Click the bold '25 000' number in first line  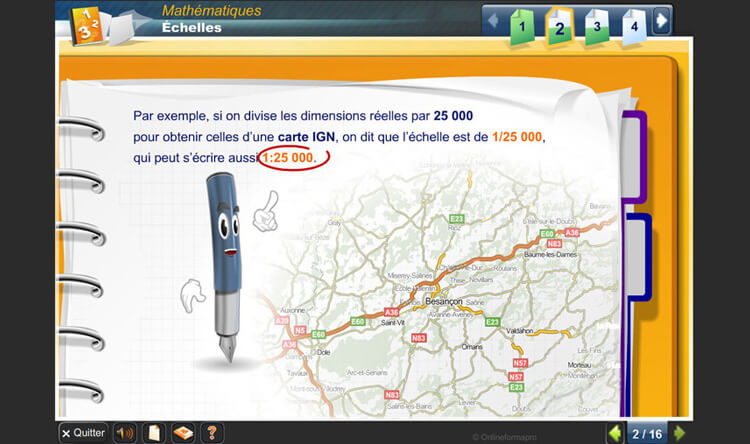tap(453, 116)
